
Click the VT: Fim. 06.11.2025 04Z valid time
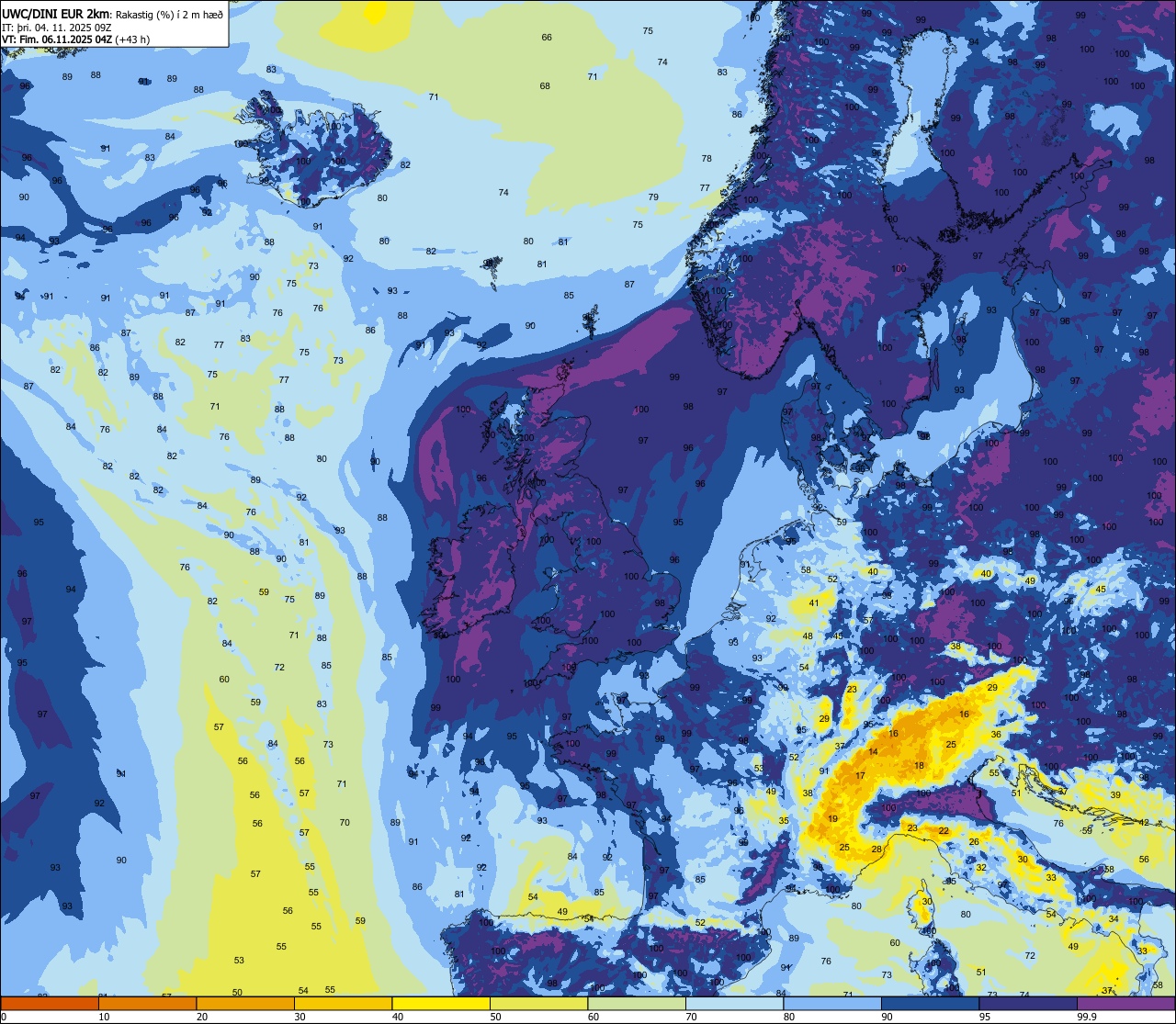(x=58, y=39)
